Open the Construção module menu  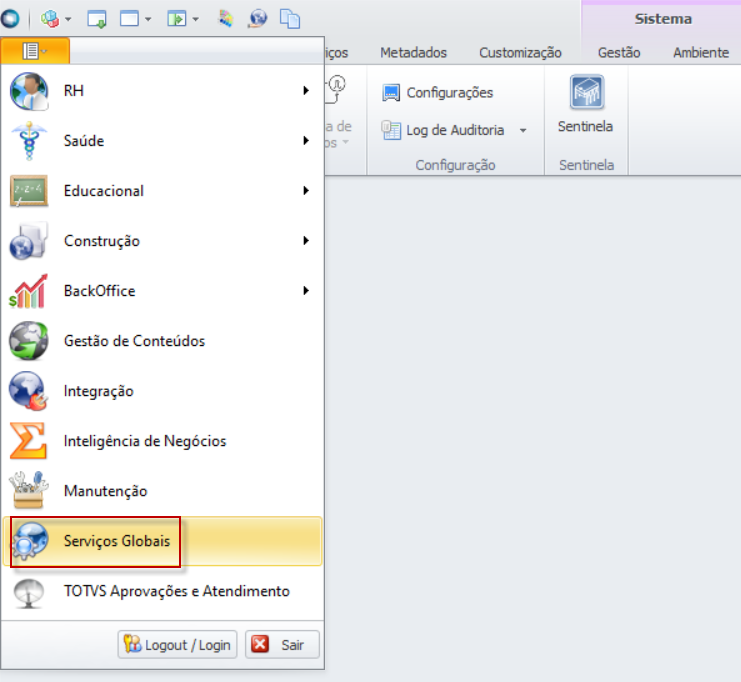[162, 241]
